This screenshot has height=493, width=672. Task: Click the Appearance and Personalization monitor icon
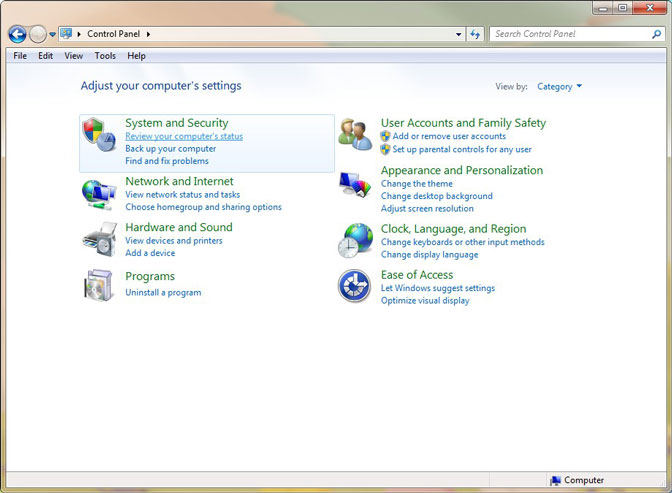coord(355,185)
